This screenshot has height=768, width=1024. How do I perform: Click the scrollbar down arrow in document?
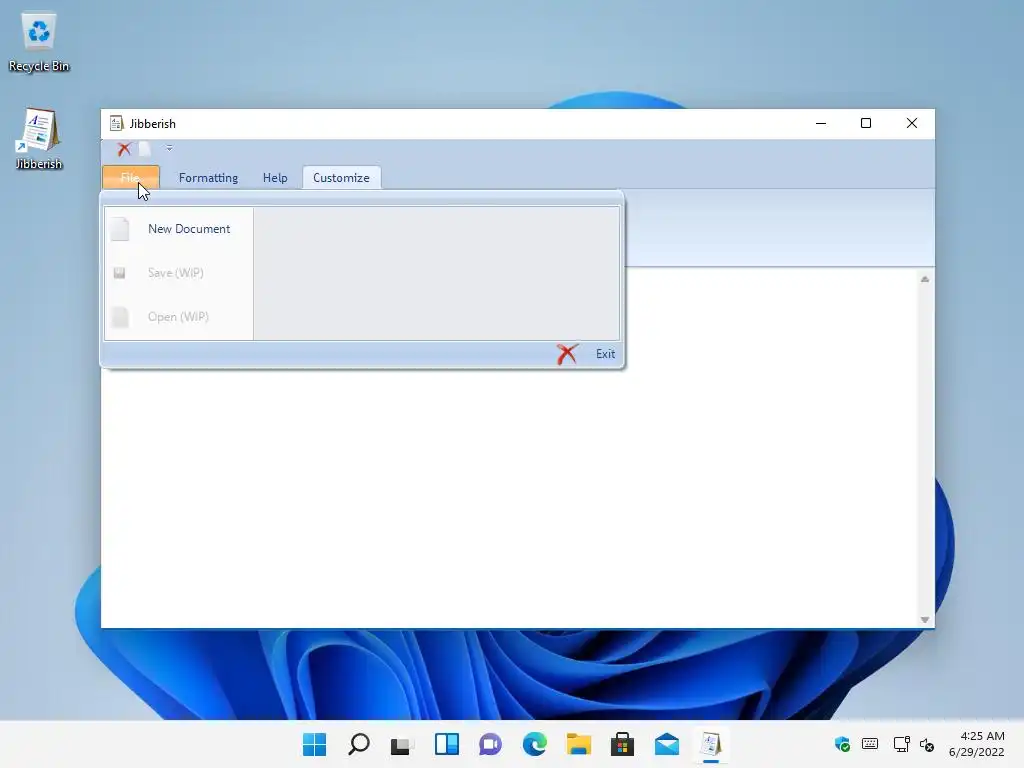coord(925,620)
